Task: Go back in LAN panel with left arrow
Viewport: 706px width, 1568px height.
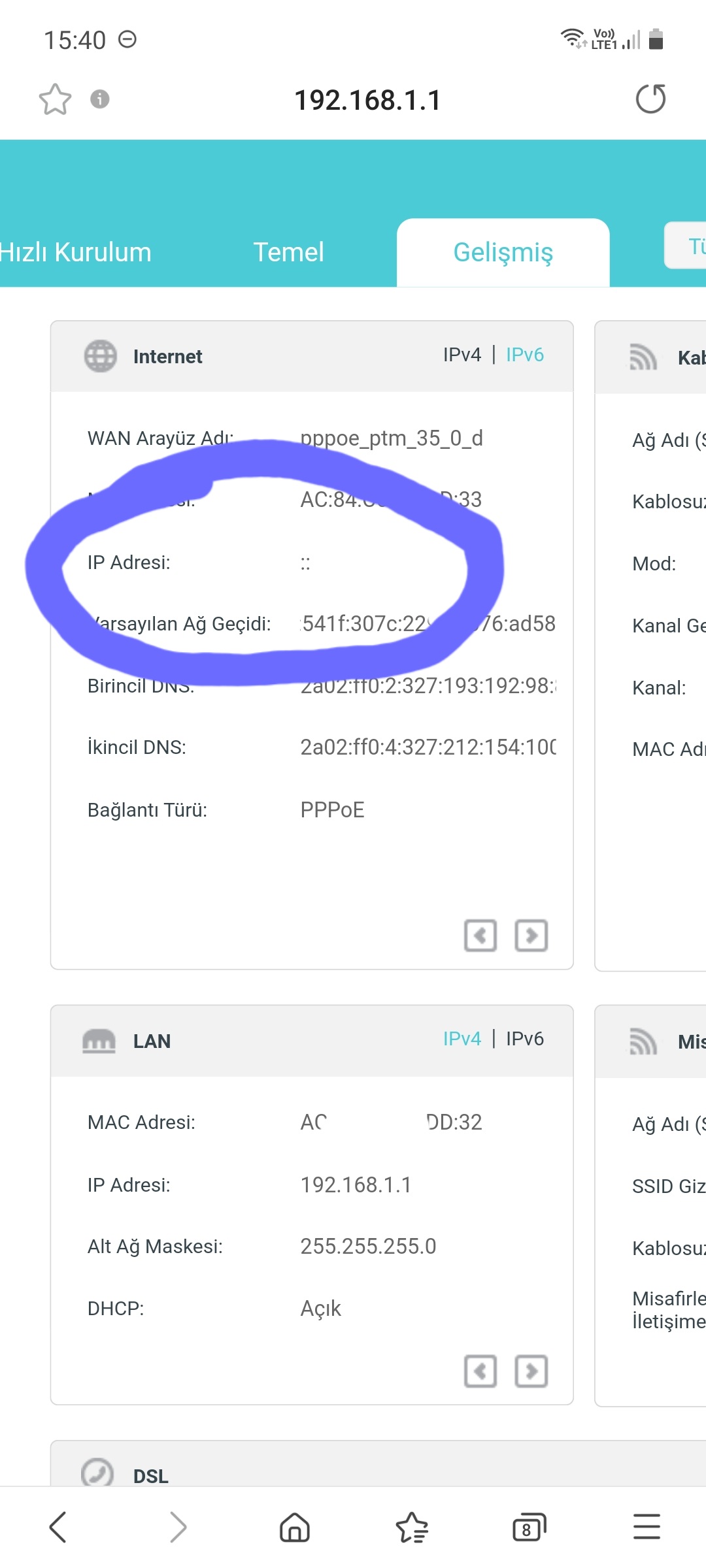Action: coord(480,1371)
